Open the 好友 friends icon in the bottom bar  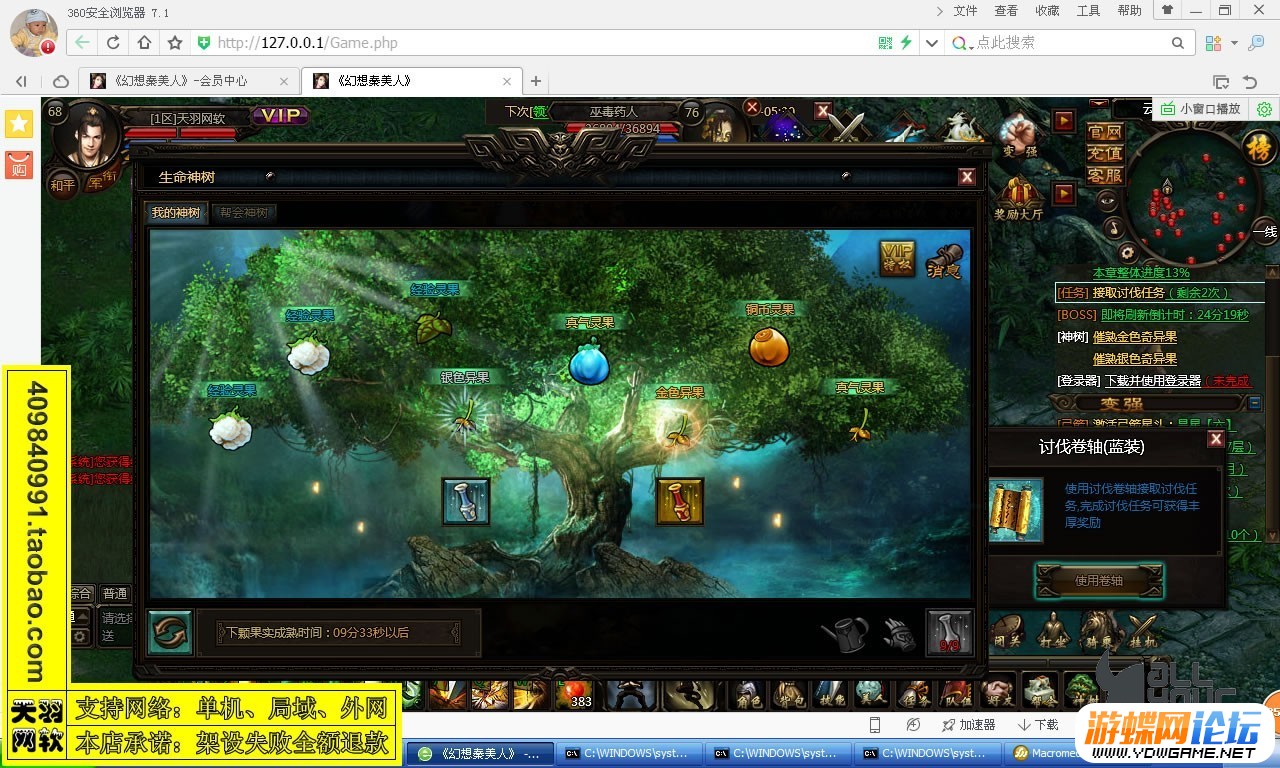996,693
